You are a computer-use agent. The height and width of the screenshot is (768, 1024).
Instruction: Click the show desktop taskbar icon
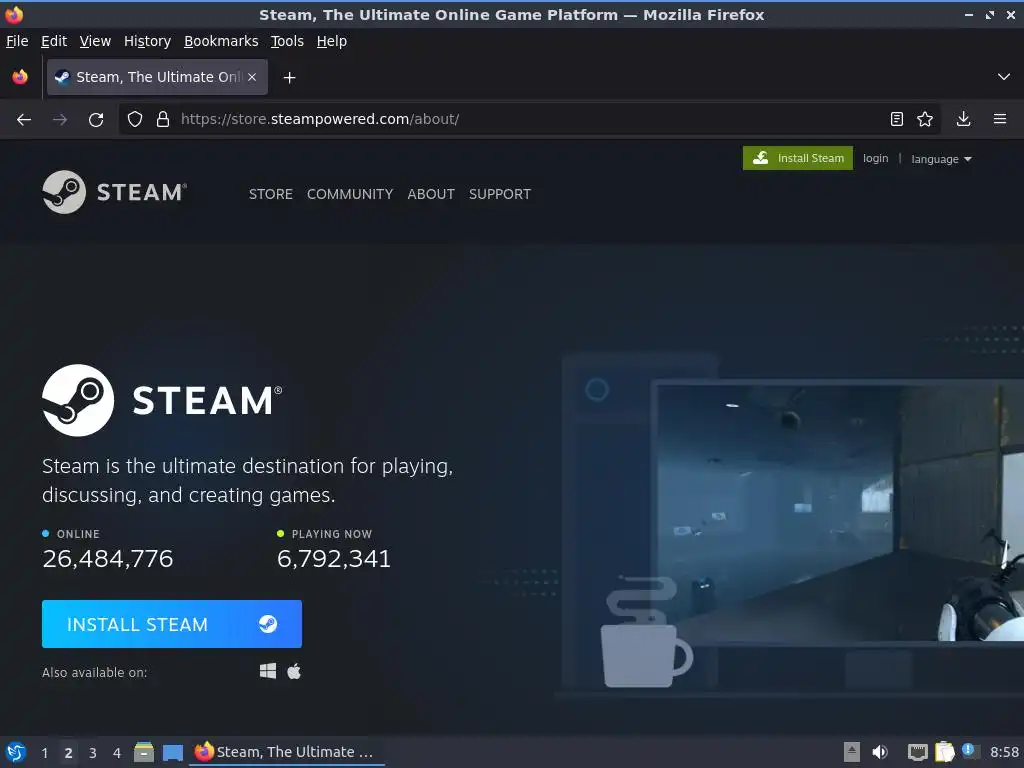click(x=172, y=752)
